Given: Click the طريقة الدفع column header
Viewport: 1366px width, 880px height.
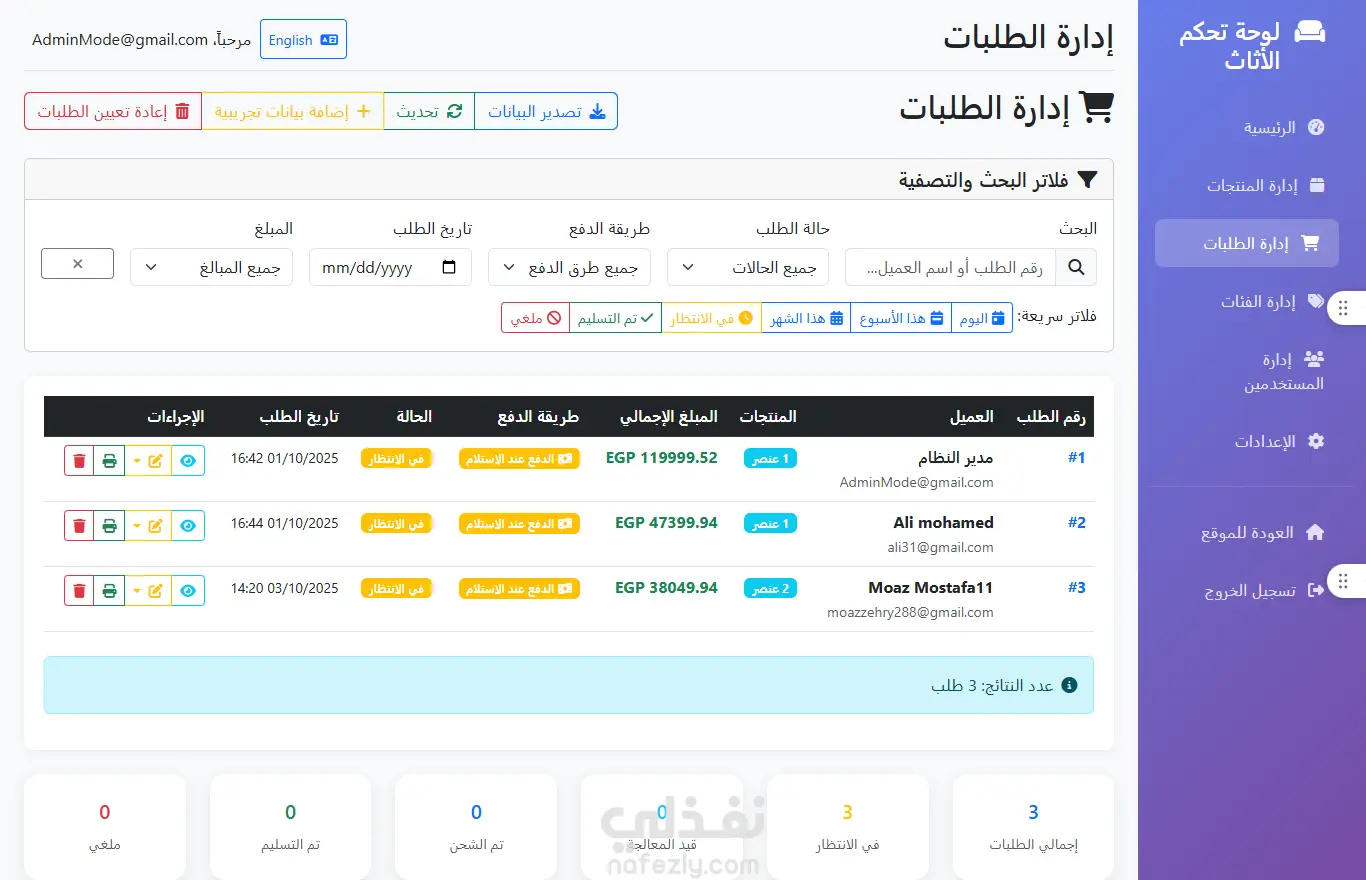Looking at the screenshot, I should point(527,417).
